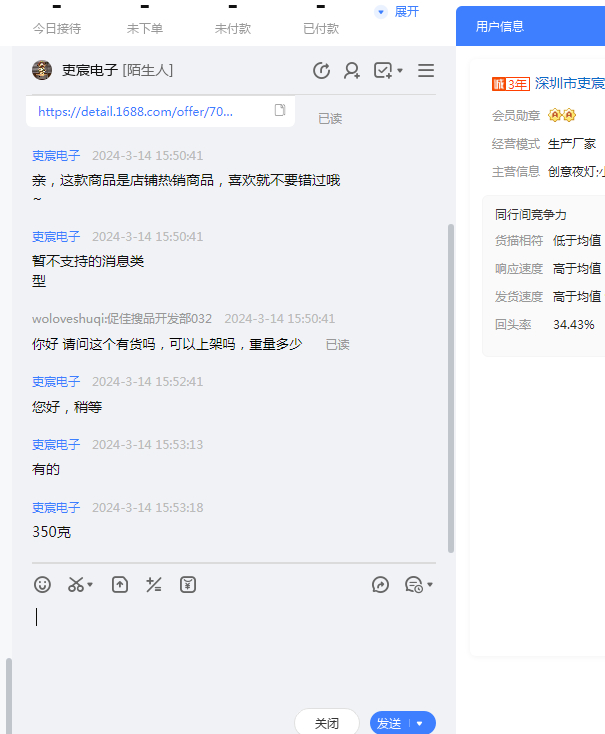Open the send button dropdown arrow

[420, 723]
